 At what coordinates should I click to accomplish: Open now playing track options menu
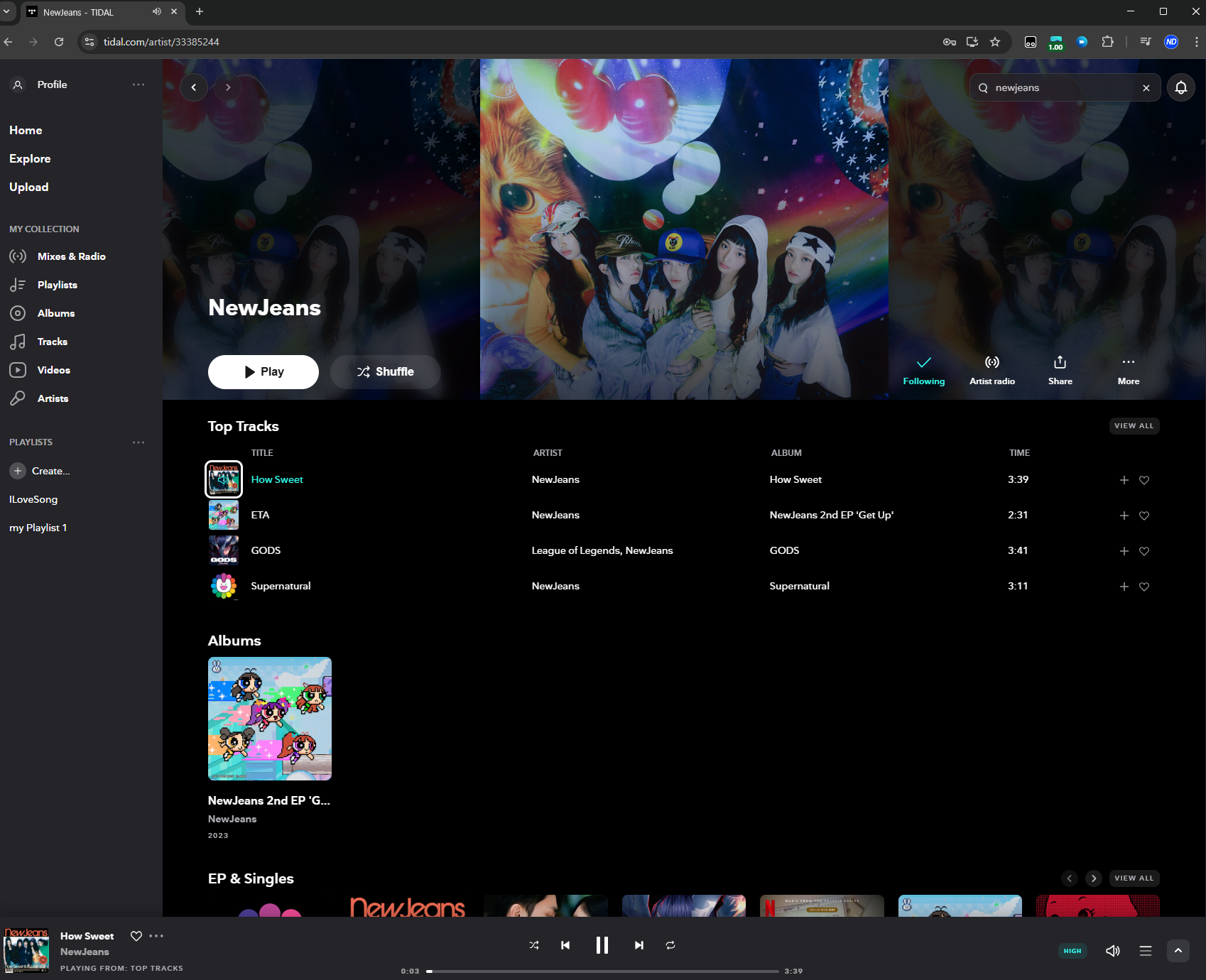point(156,936)
